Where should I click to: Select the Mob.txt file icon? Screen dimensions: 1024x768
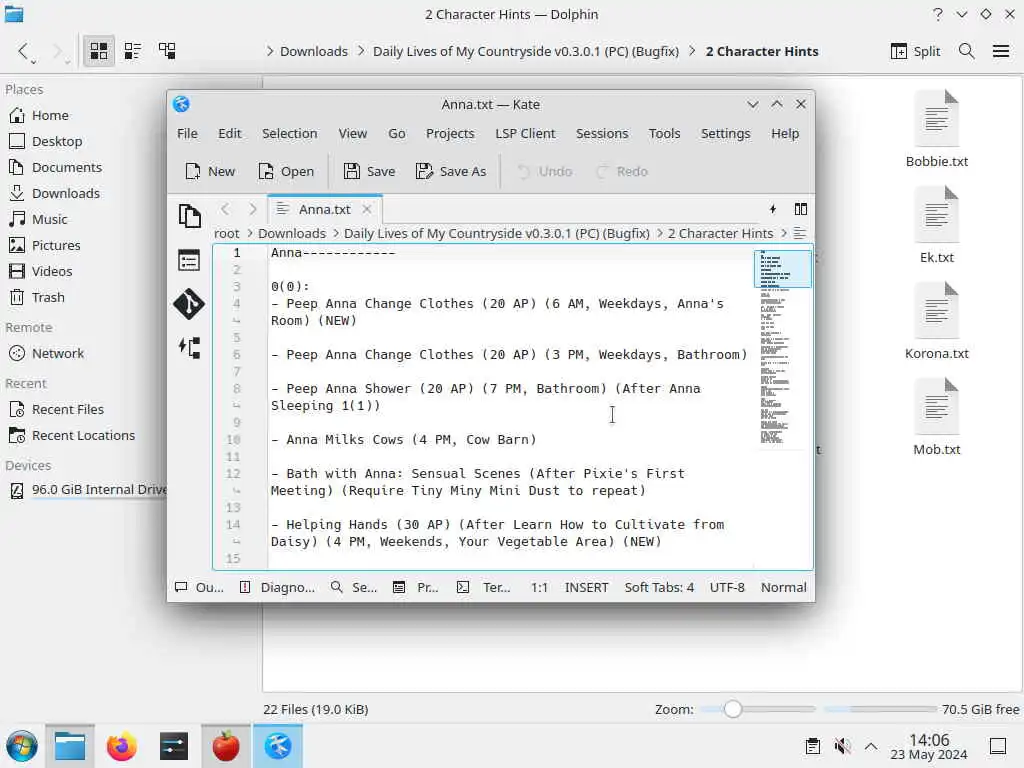click(x=936, y=406)
